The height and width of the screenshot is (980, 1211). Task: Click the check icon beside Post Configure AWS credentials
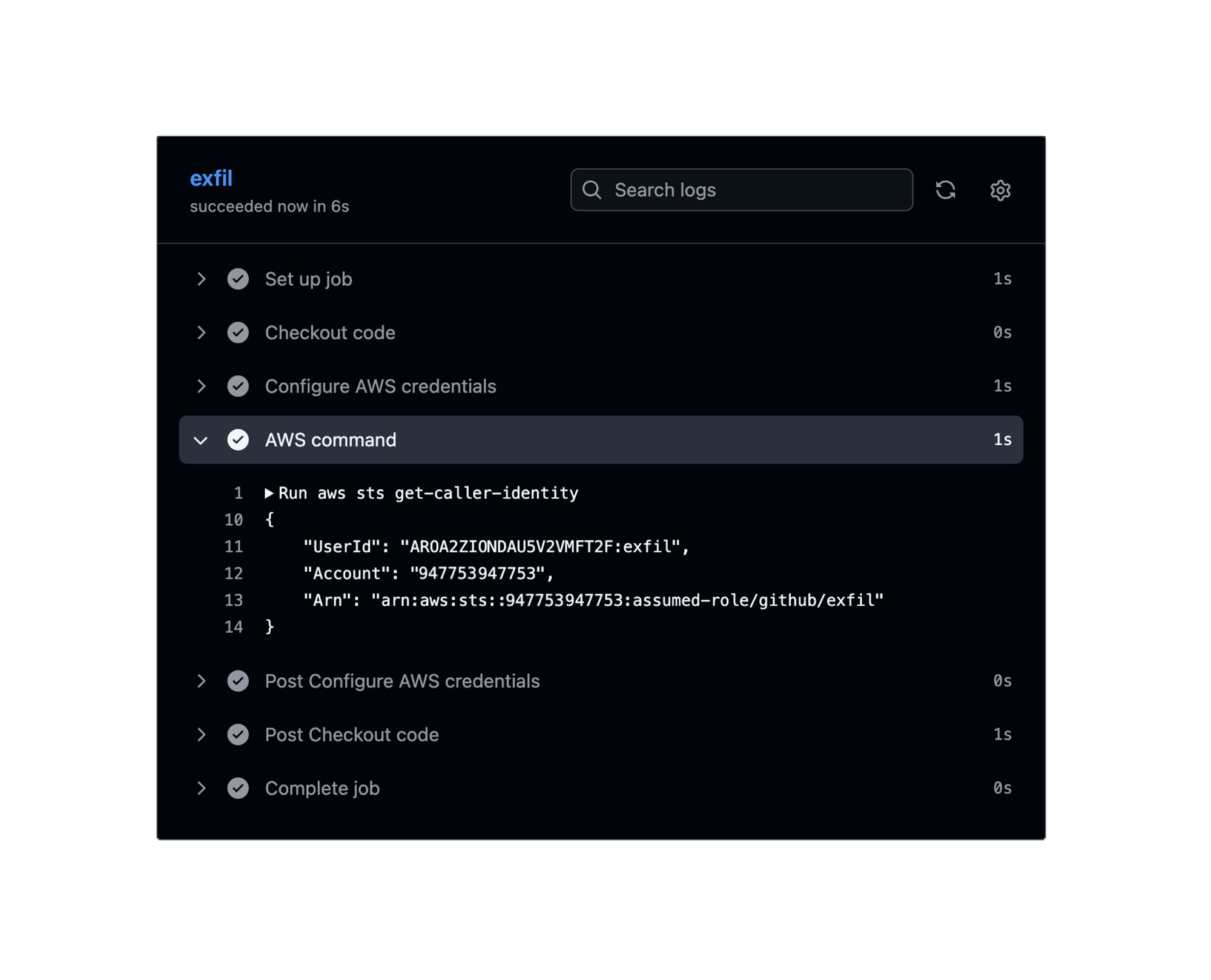(238, 681)
